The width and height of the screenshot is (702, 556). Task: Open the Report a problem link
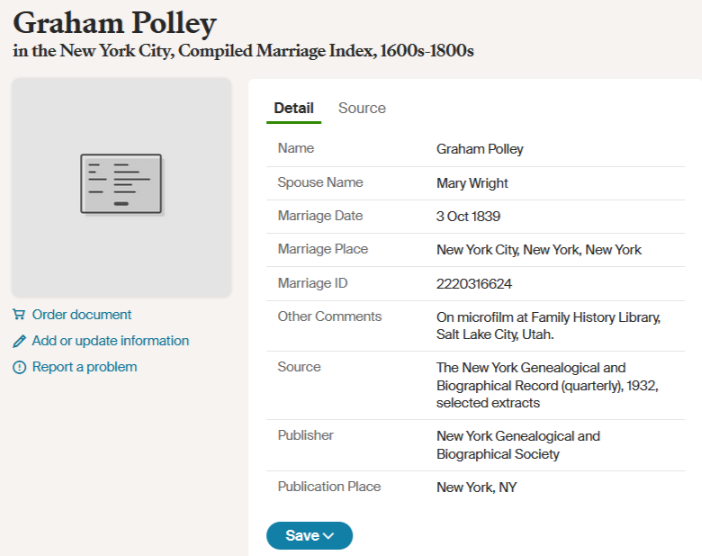click(84, 367)
